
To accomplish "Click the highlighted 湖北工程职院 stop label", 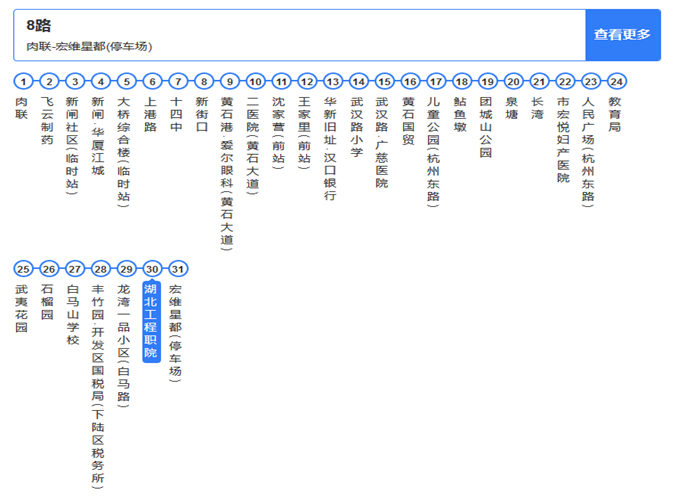I will [151, 322].
